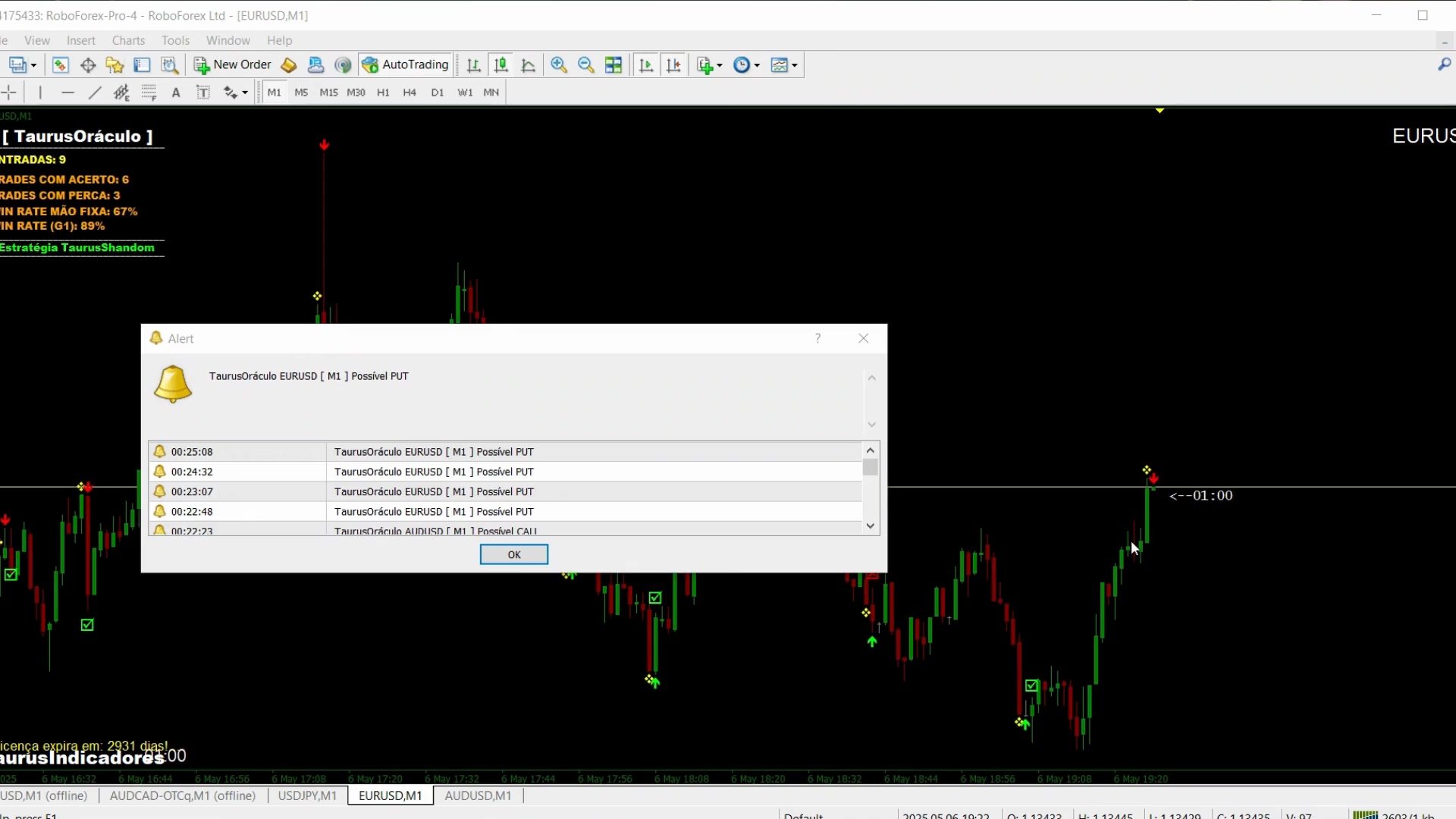1456x819 pixels.
Task: Switch to M30 timeframe
Action: tap(356, 93)
